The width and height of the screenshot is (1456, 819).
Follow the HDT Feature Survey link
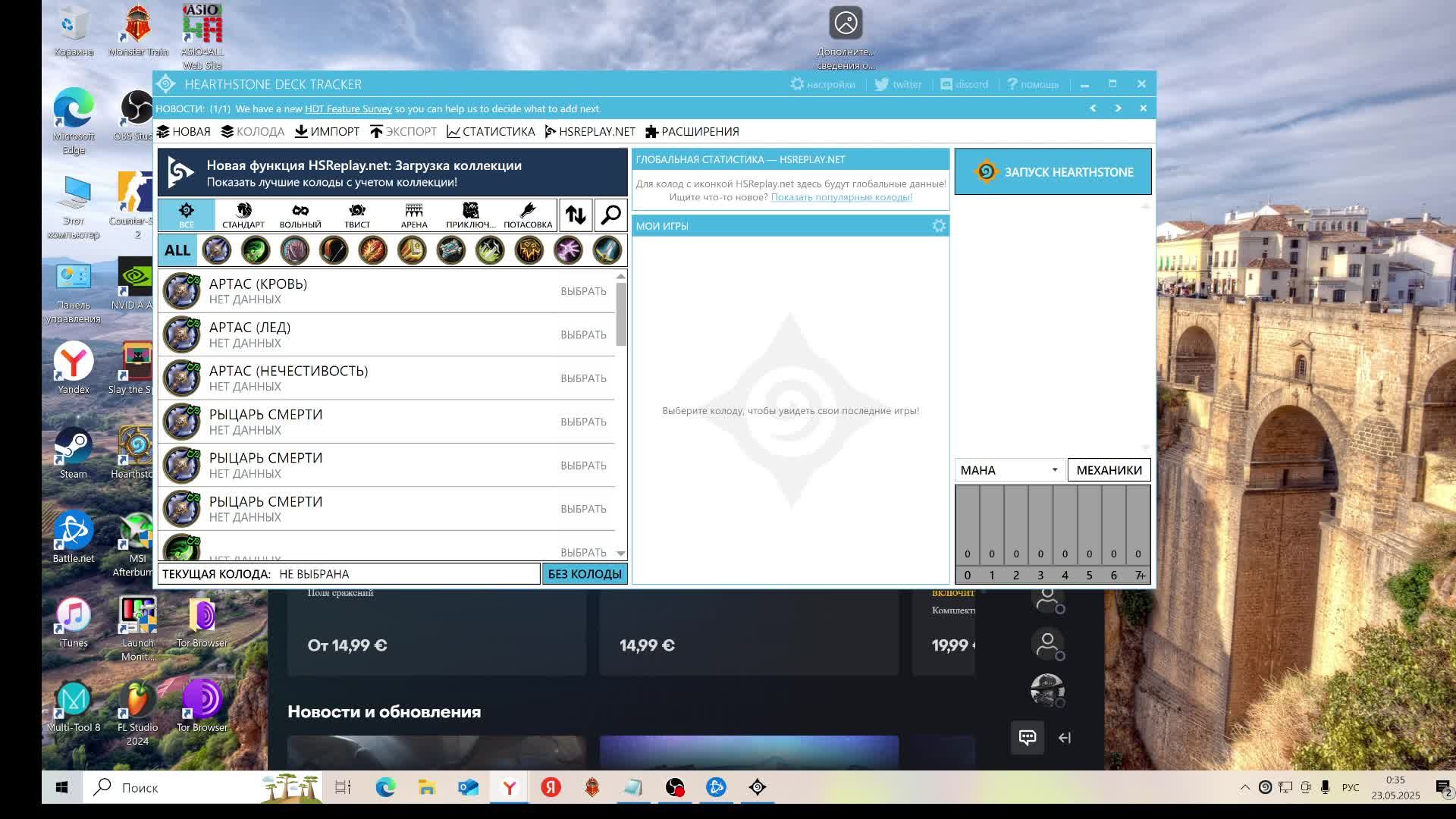click(348, 108)
